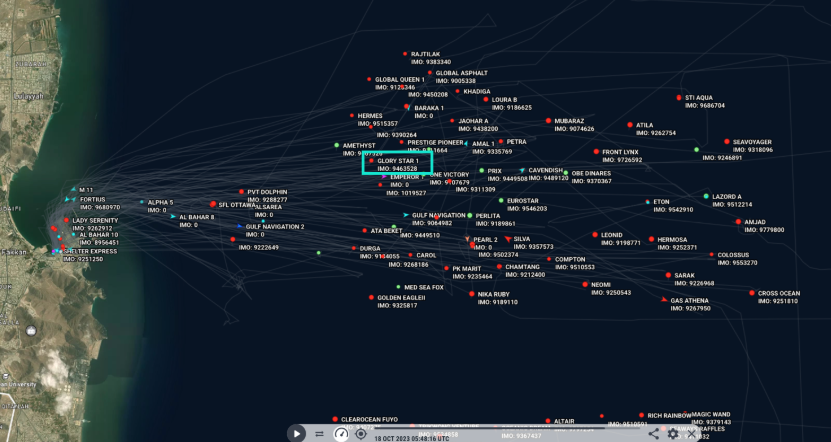Click the SFL OTTAWA vessel label
Image resolution: width=831 pixels, height=442 pixels.
tap(237, 205)
